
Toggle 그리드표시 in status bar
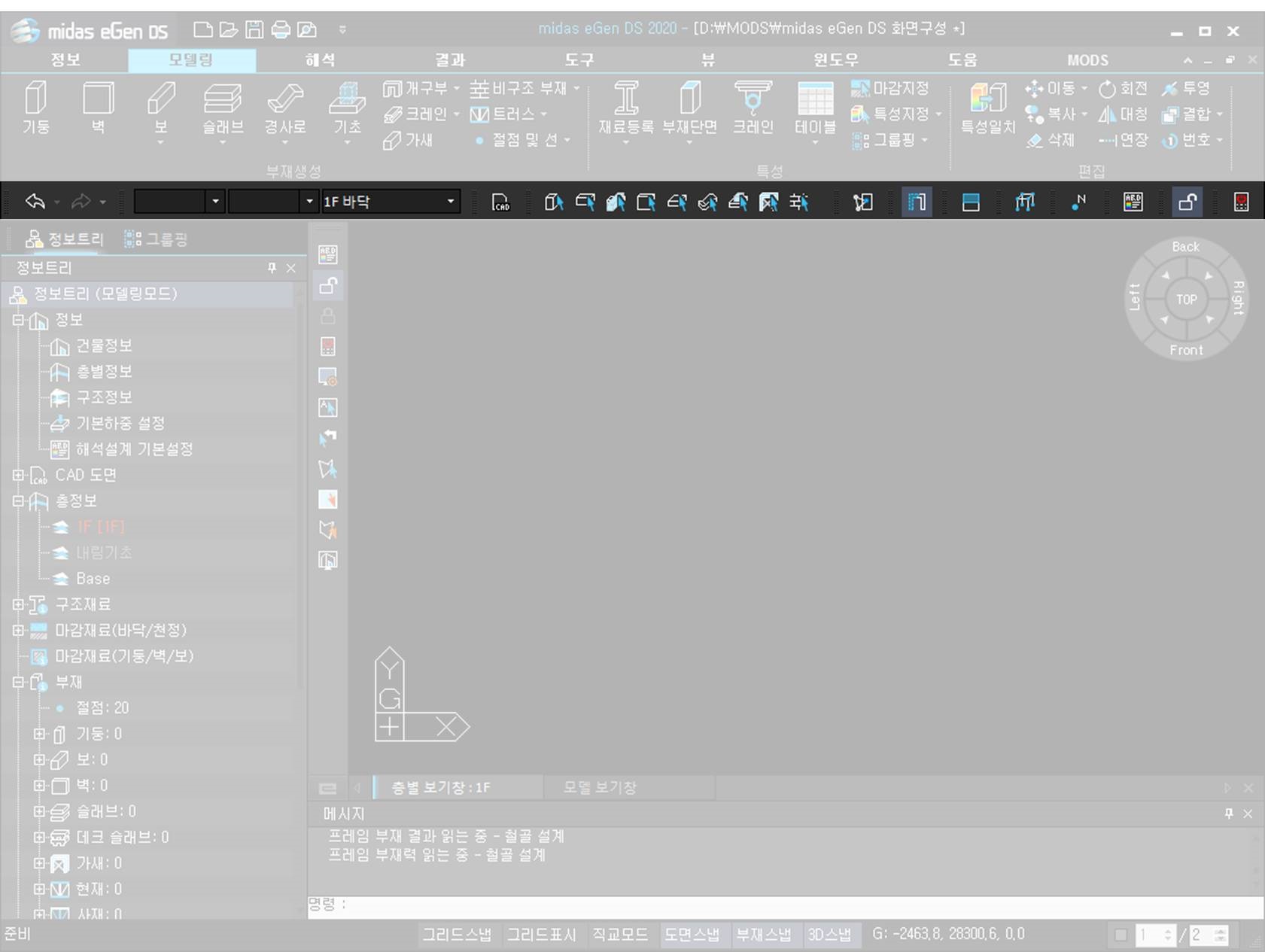click(541, 935)
